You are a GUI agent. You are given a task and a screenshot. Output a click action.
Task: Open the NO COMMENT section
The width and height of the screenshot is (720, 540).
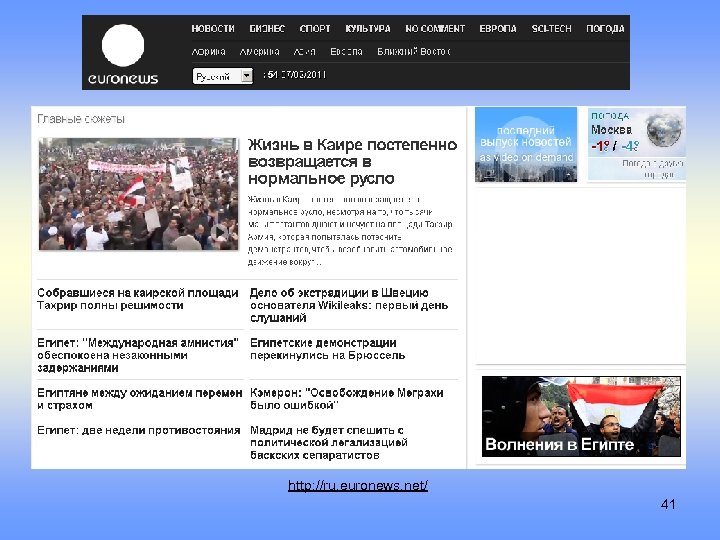click(435, 28)
